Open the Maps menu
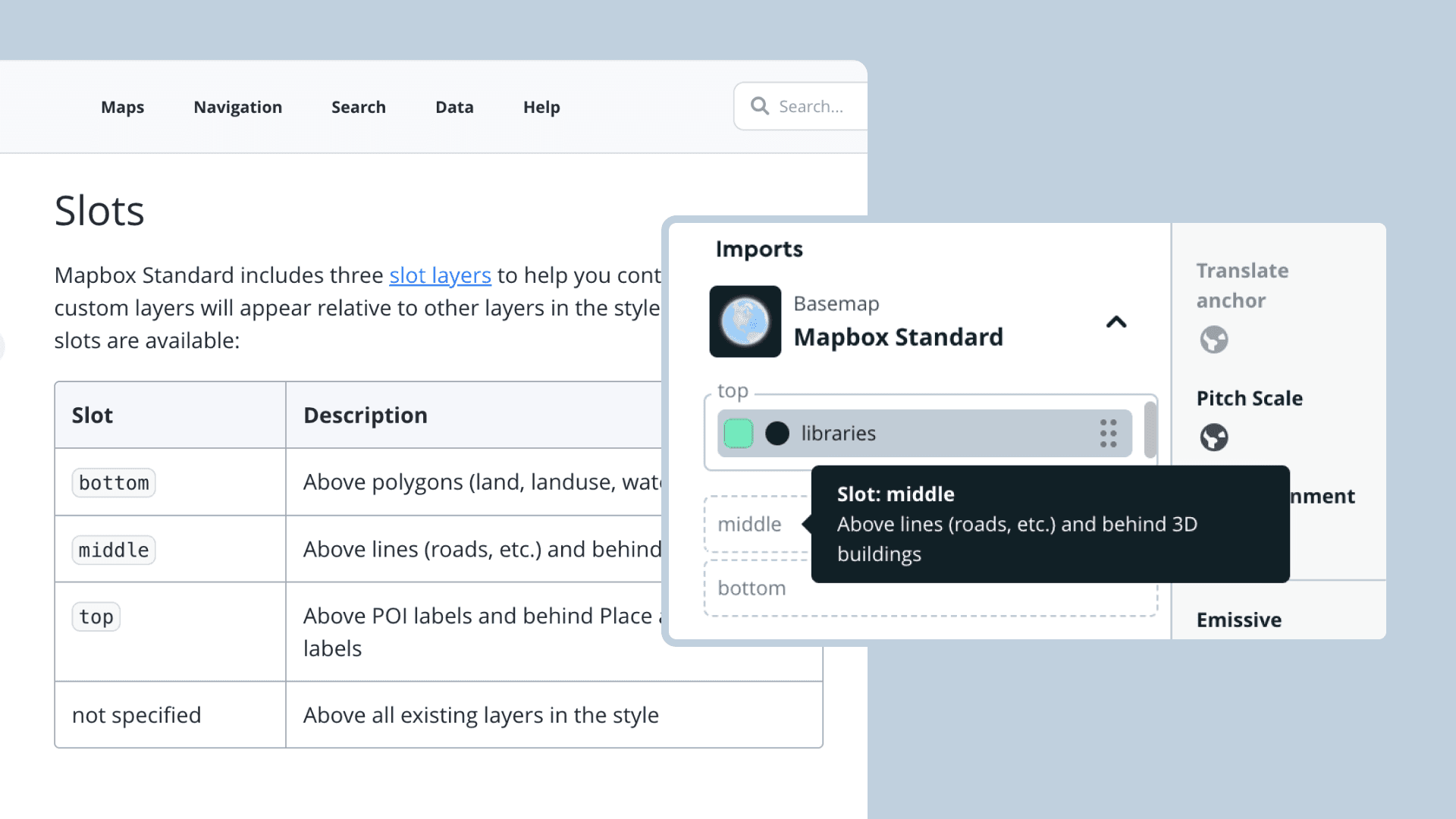 tap(122, 107)
